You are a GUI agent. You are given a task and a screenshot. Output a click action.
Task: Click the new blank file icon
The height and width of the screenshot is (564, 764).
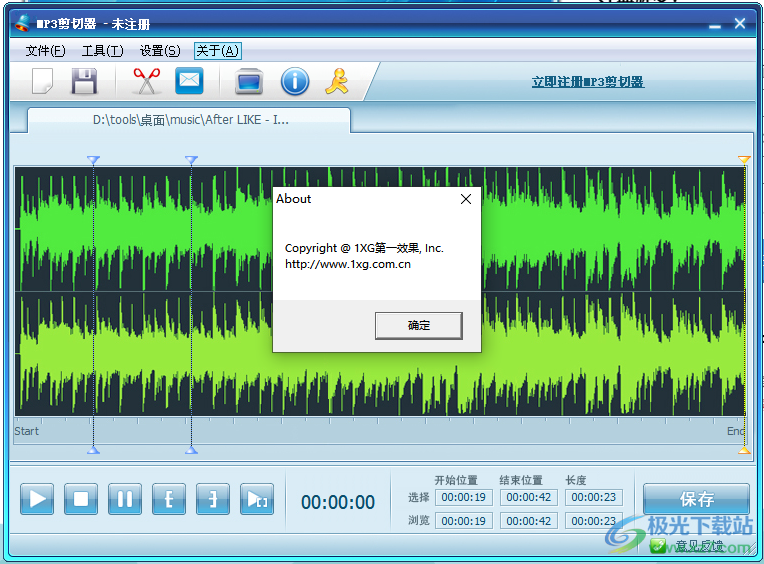[x=42, y=81]
